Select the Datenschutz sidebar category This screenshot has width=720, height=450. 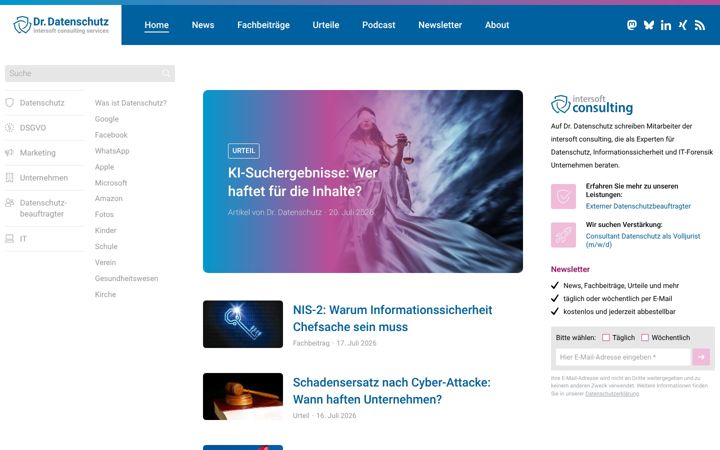click(x=42, y=103)
